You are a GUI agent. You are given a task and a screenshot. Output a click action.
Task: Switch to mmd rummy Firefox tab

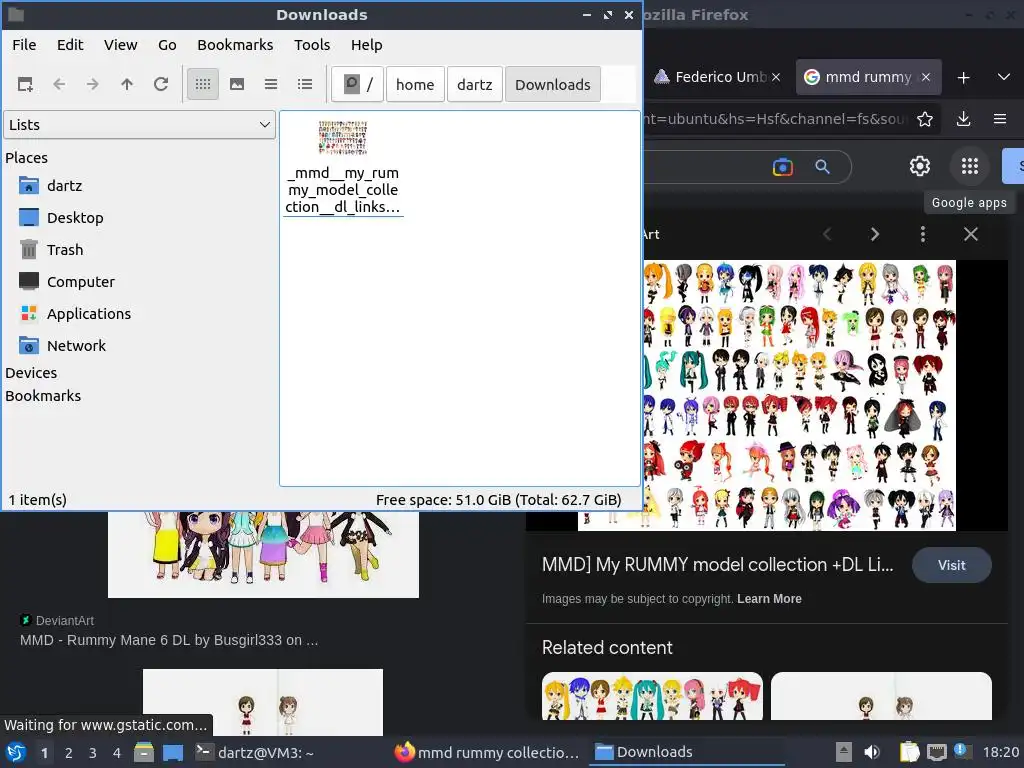(x=869, y=77)
